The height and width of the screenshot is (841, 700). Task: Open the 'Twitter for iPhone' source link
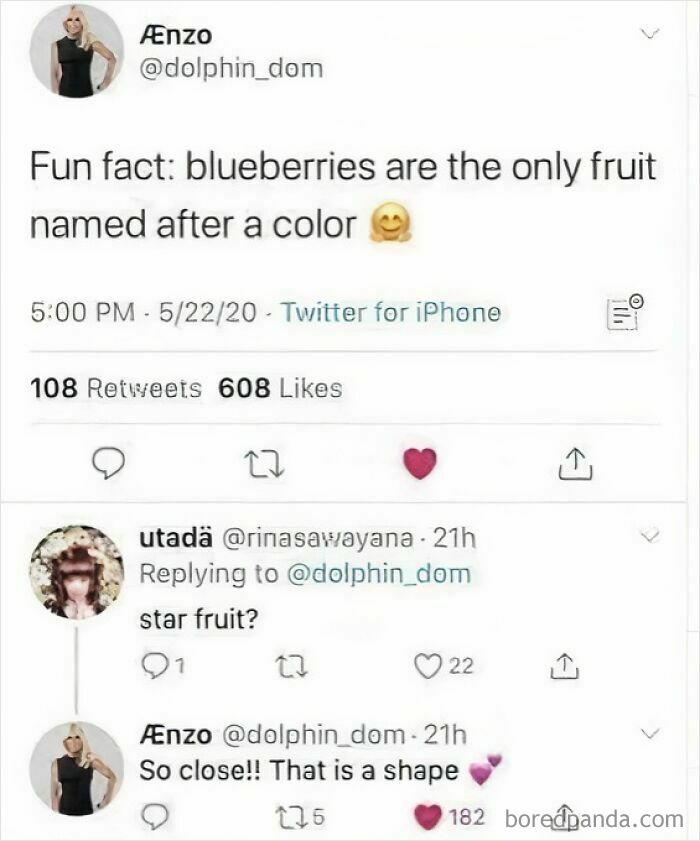(x=394, y=311)
